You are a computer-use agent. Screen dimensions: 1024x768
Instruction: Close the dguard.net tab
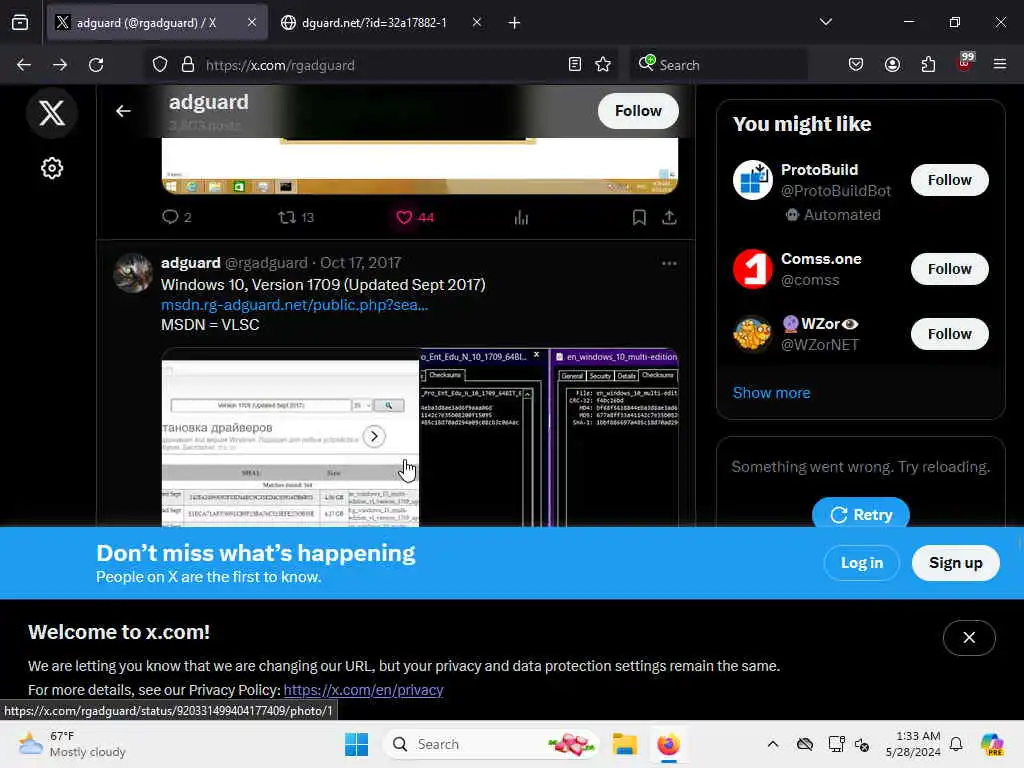(x=477, y=23)
